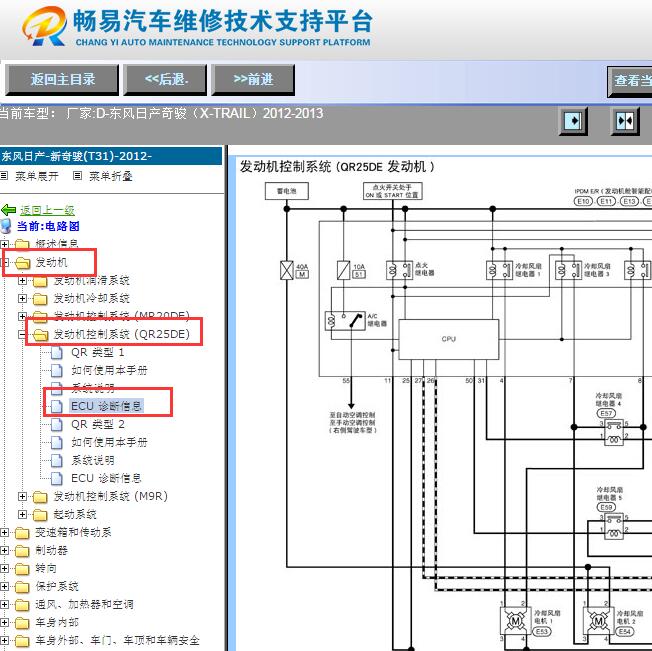Viewport: 652px width, 651px height.
Task: Expand the 保护系统 node
Action: click(4, 587)
